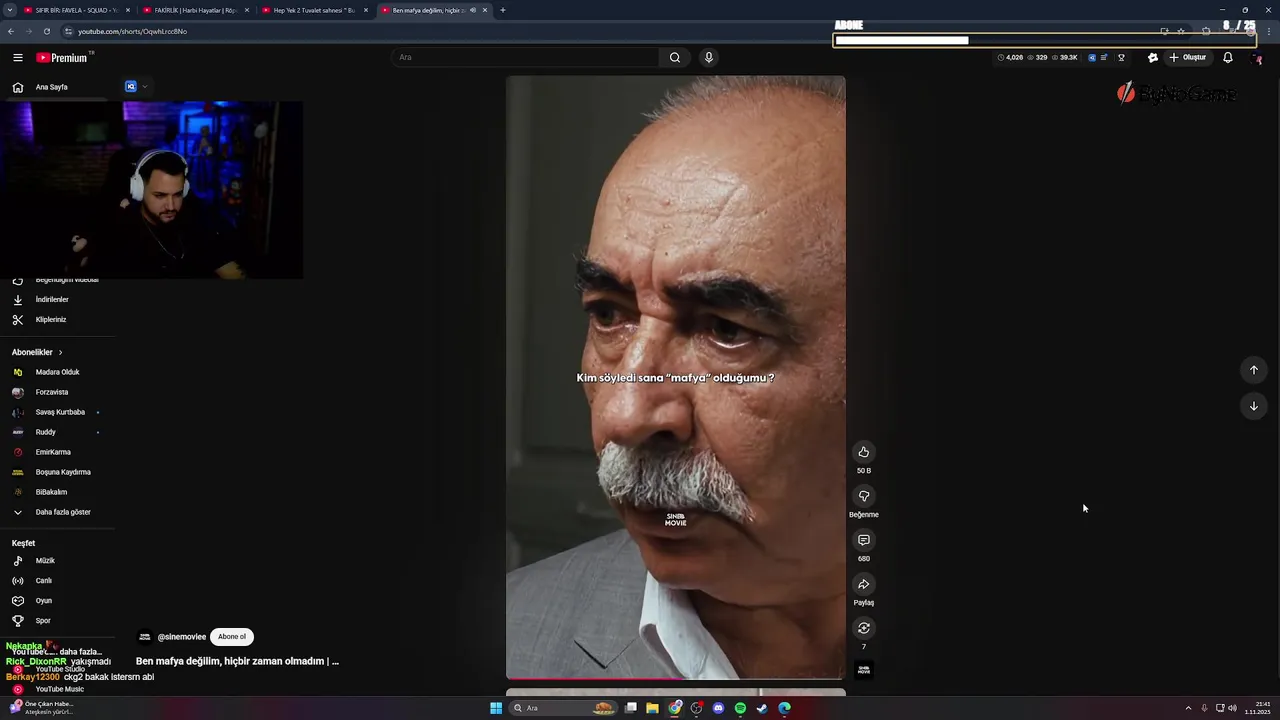Open Steam from the taskbar
Viewport: 1280px width, 720px height.
[x=762, y=708]
